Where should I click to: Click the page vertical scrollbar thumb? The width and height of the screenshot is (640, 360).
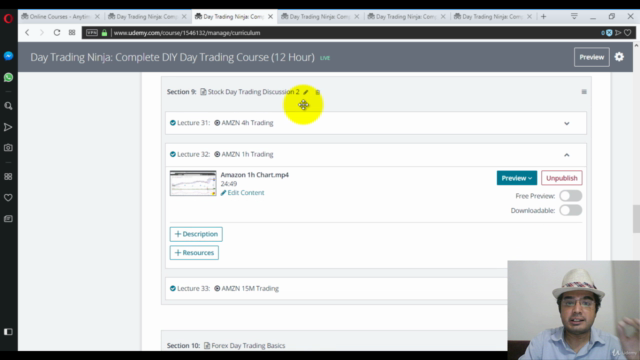[x=636, y=218]
